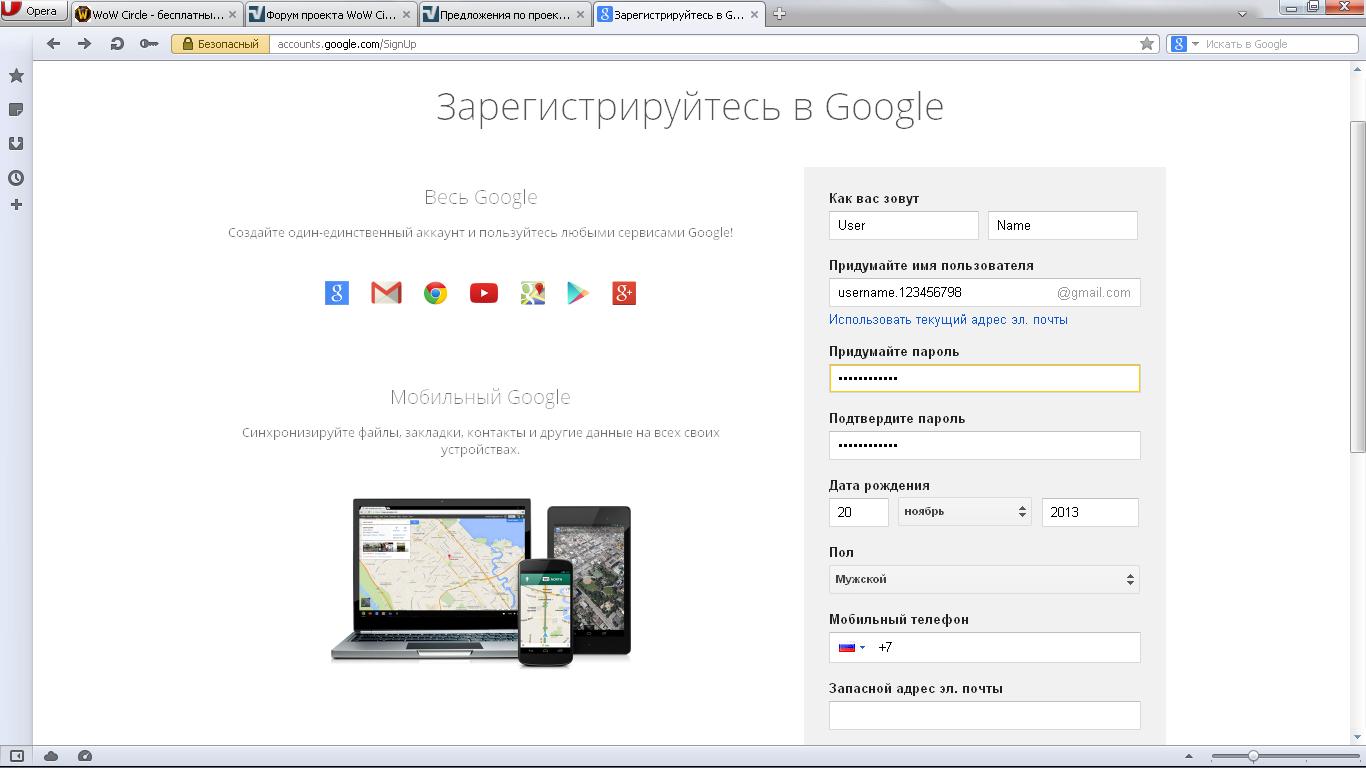This screenshot has height=768, width=1366.
Task: Click Использовать текущий адрес эл. почты link
Action: coord(948,320)
